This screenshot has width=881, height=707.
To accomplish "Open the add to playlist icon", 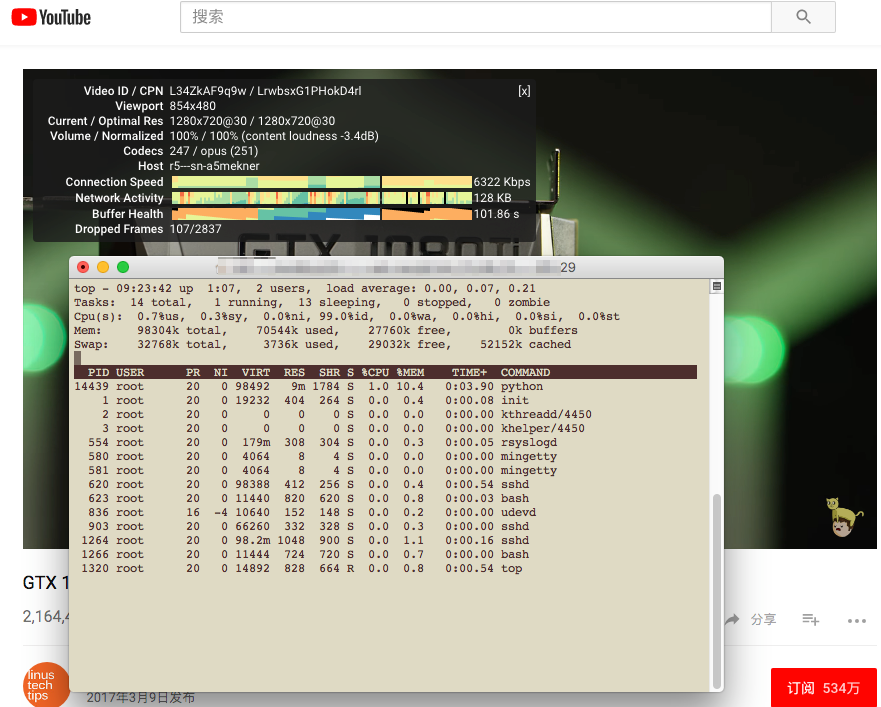I will coord(811,620).
